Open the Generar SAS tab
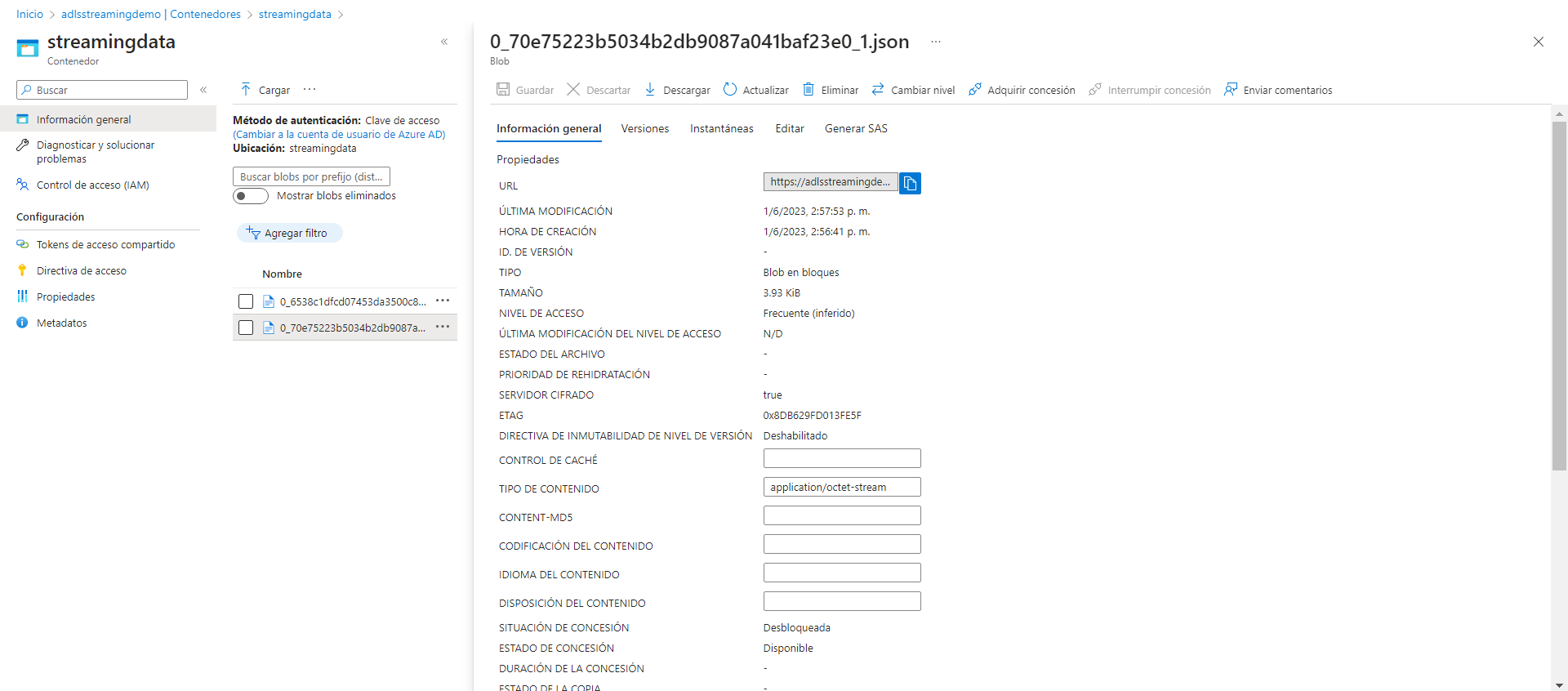Screen dimensions: 1568x691 pyautogui.click(x=855, y=128)
